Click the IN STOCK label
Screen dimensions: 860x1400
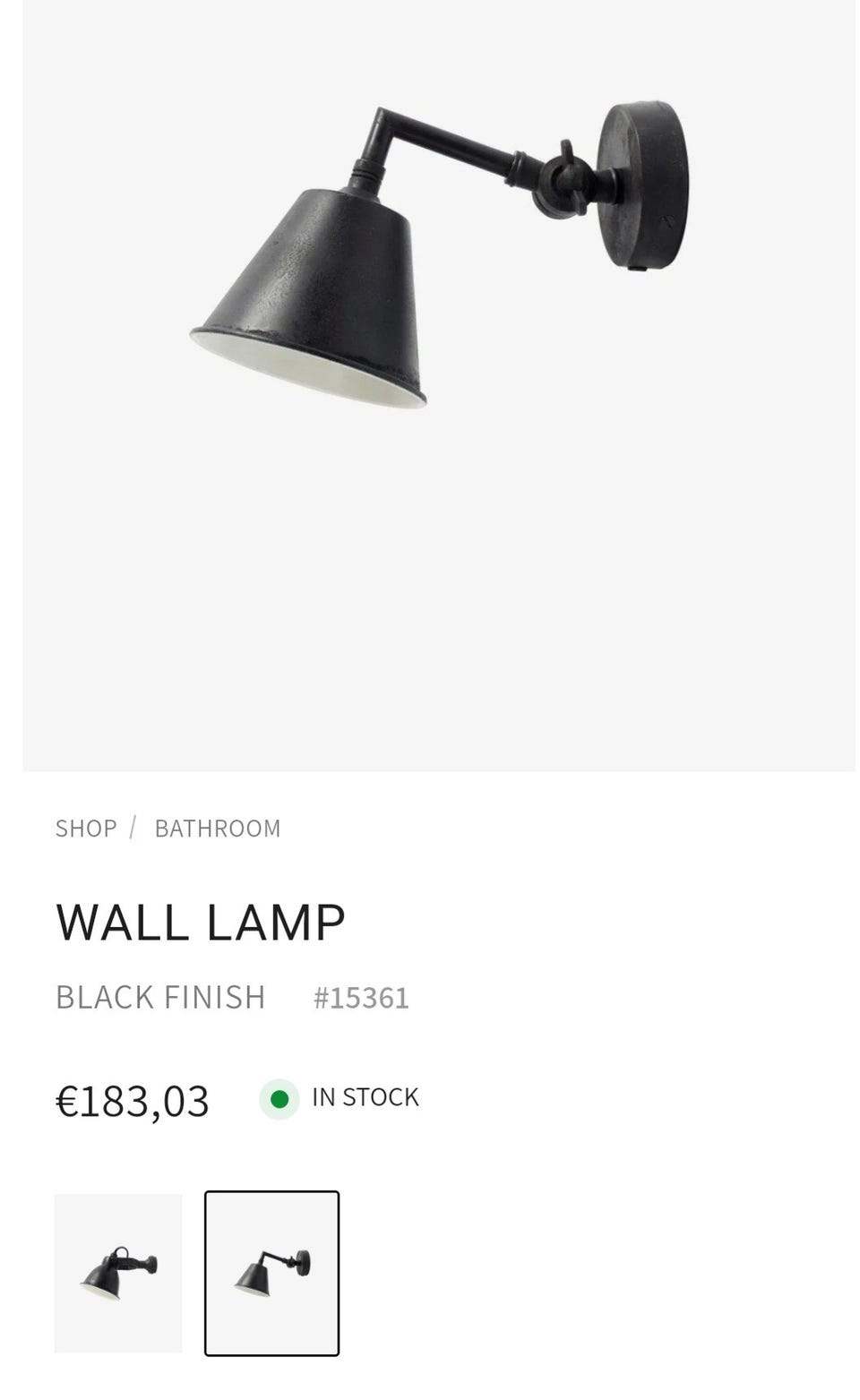click(365, 1097)
